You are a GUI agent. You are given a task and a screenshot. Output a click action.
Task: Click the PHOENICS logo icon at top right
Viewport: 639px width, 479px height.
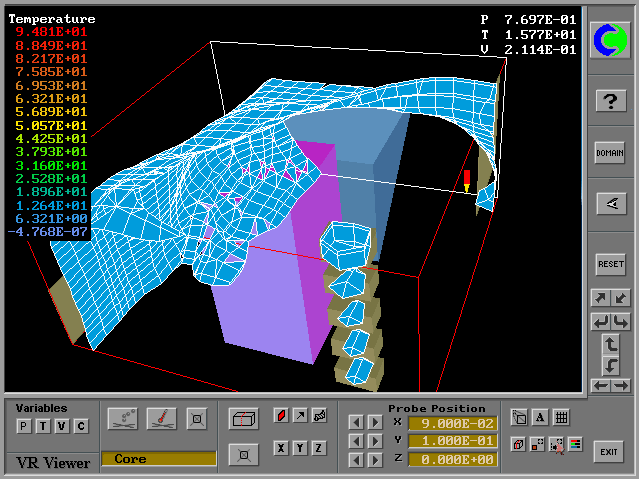610,40
